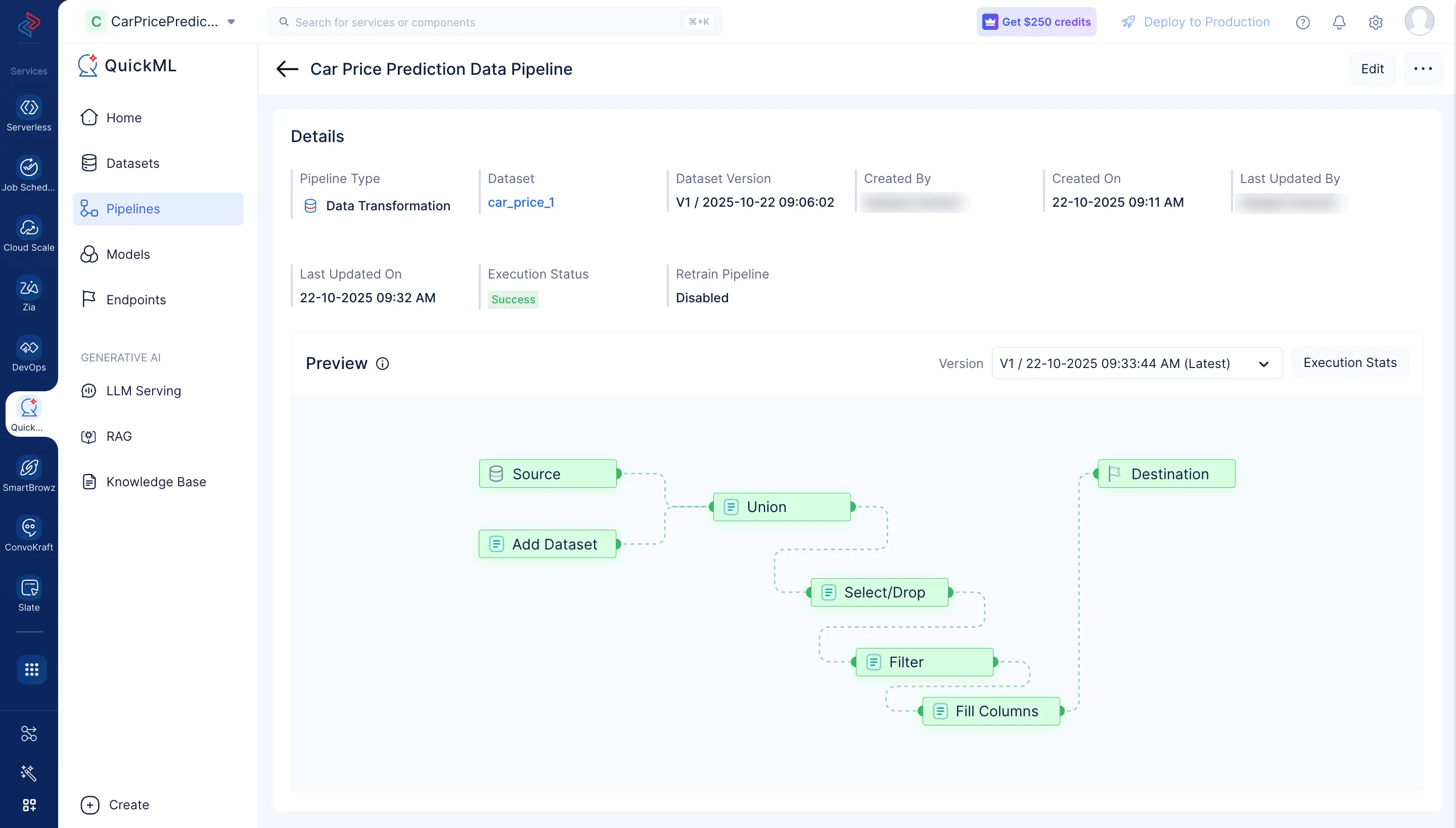1456x828 pixels.
Task: Click the help question mark icon
Action: pos(1303,22)
